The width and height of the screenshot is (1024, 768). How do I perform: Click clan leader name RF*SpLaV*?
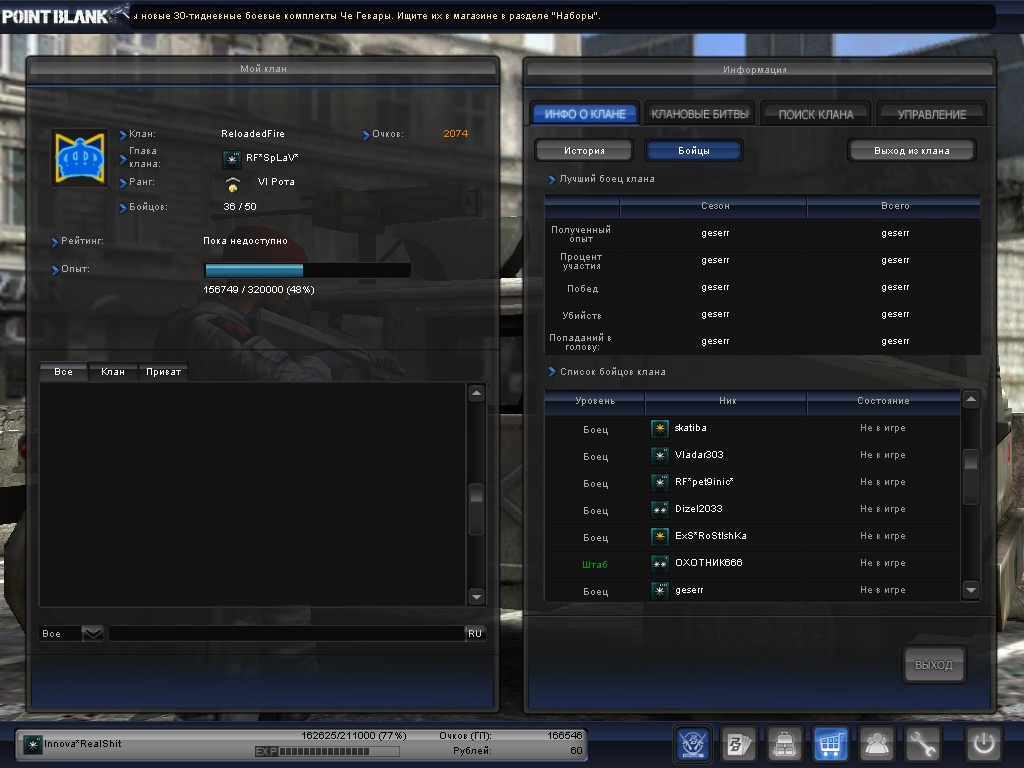[x=272, y=157]
